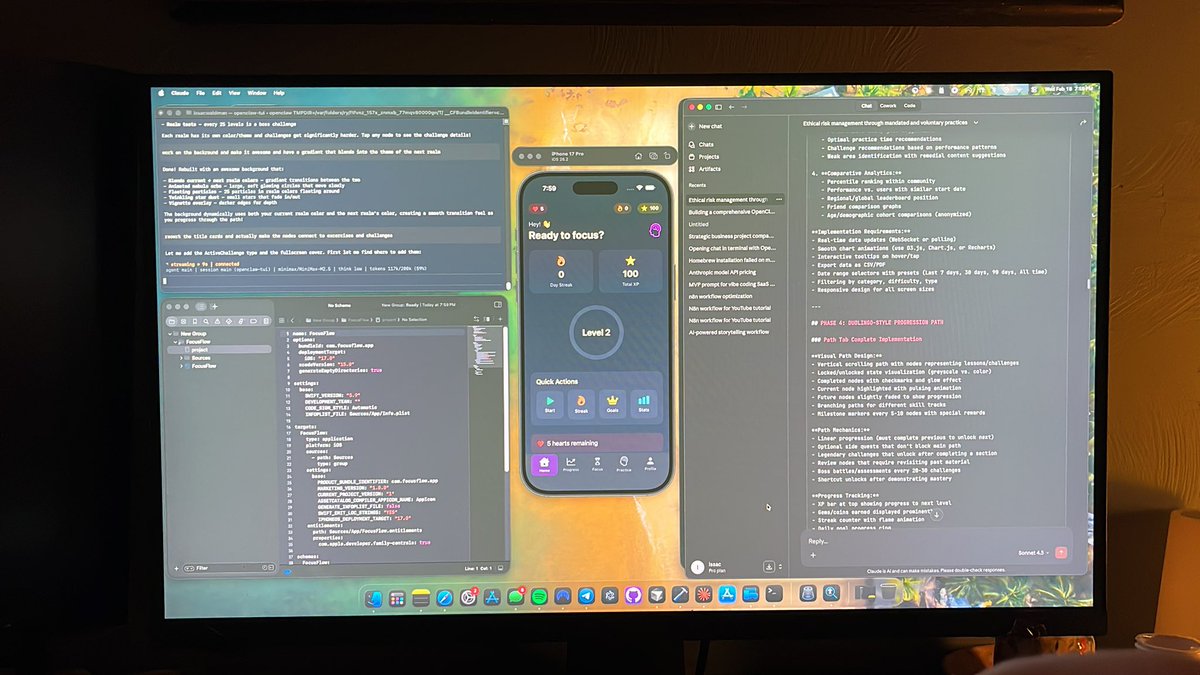1200x675 pixels.
Task: Click the red send button in Claude reply box
Action: 1060,552
